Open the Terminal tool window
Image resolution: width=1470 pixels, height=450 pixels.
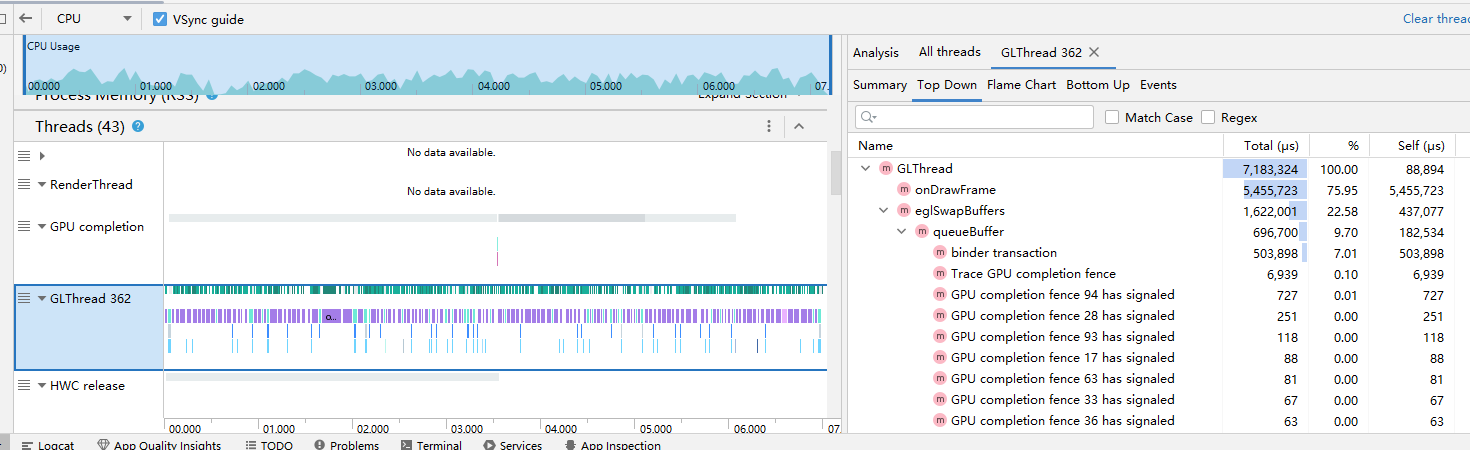[x=431, y=445]
